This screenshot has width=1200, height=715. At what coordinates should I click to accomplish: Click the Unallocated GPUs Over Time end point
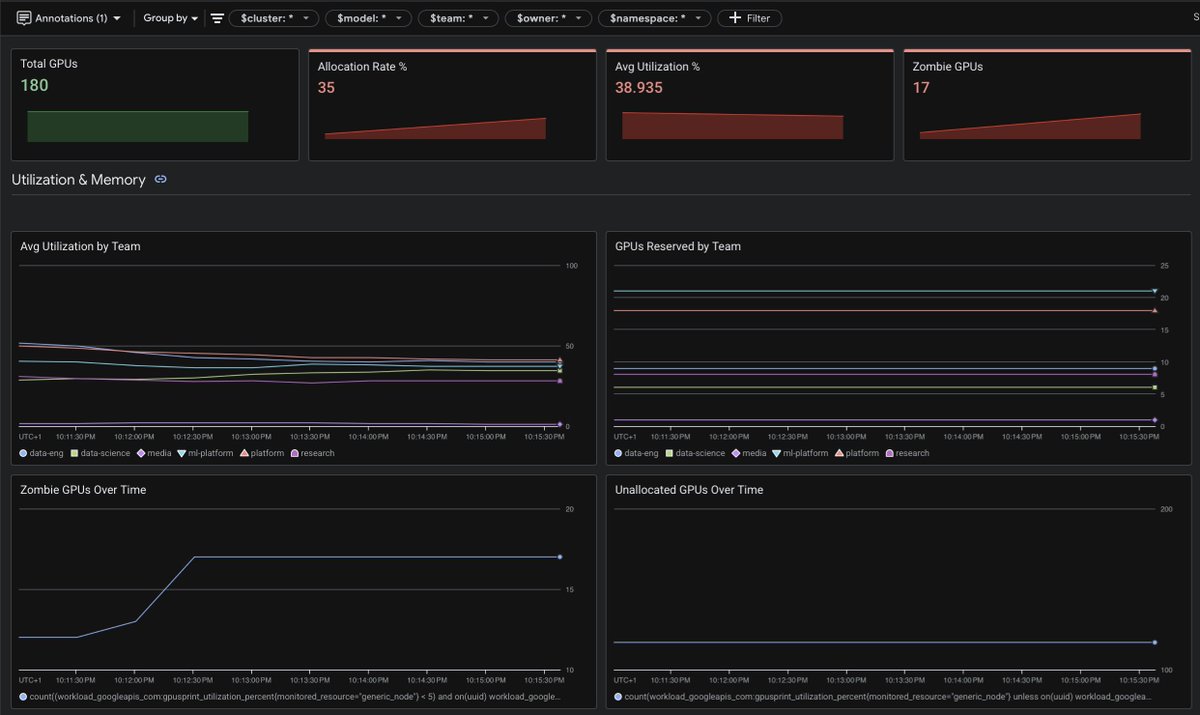click(1154, 642)
